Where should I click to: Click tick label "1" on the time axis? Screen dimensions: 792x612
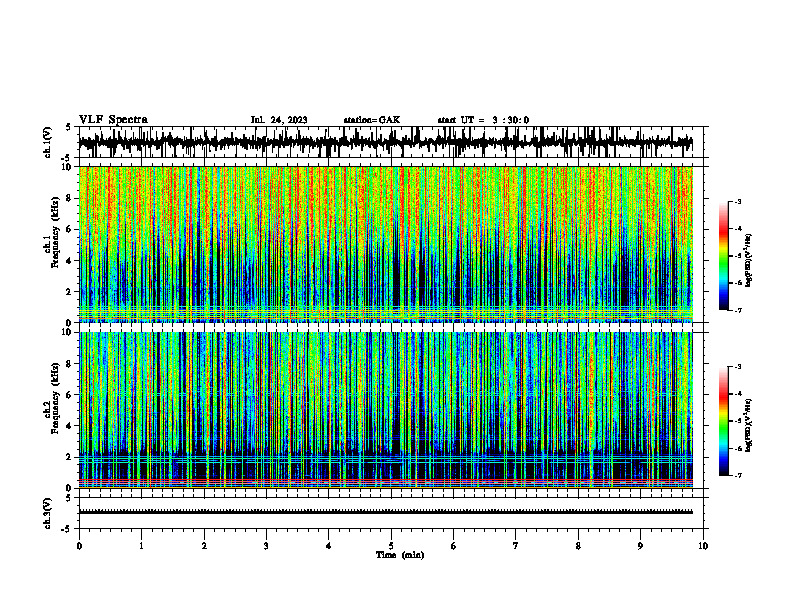tap(141, 546)
